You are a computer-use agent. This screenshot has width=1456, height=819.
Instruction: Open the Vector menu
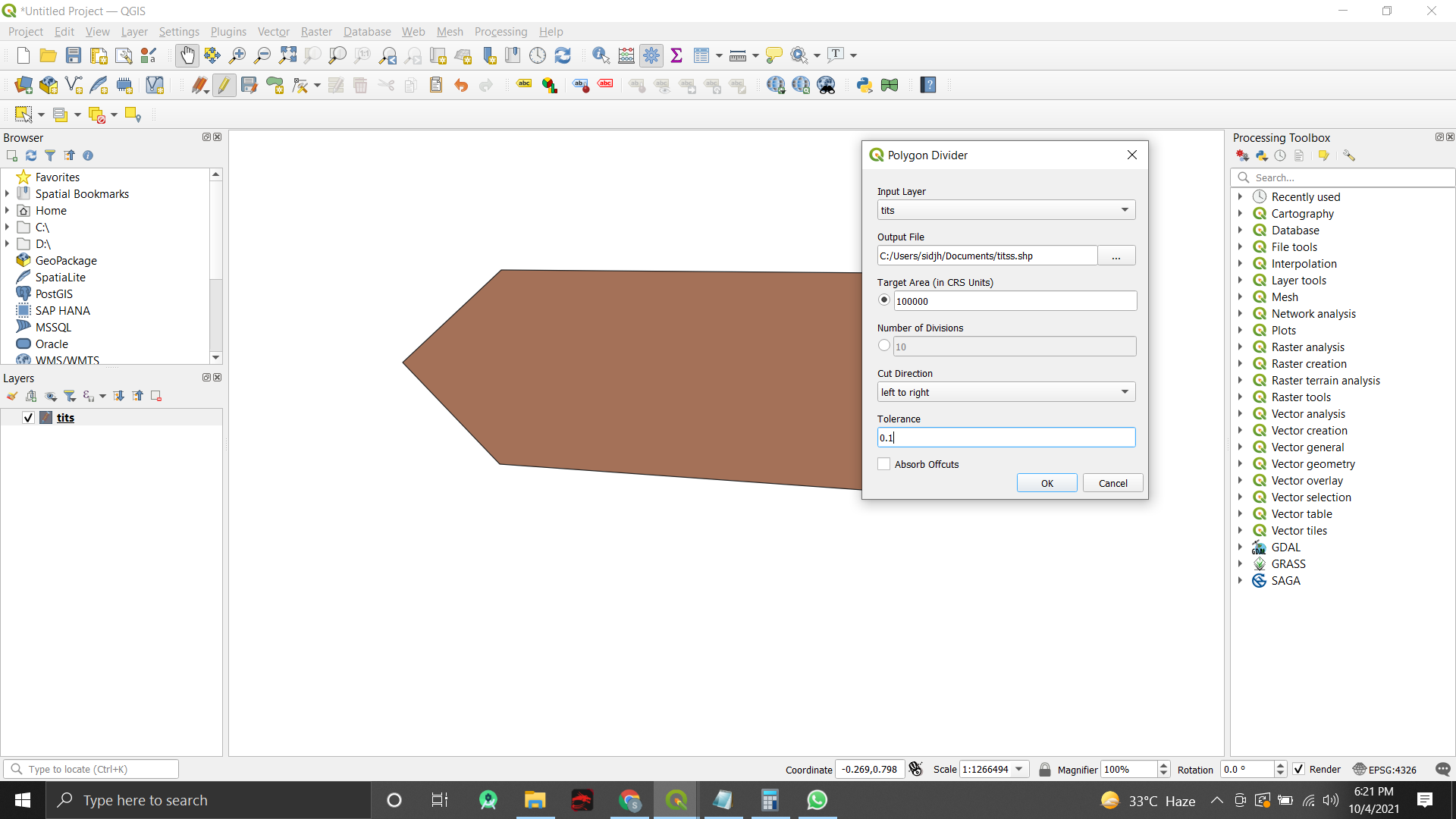(273, 32)
